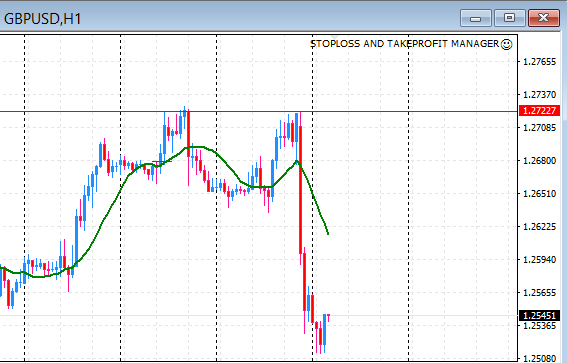Click the 1.26225 price scale label
The width and height of the screenshot is (567, 363).
539,227
